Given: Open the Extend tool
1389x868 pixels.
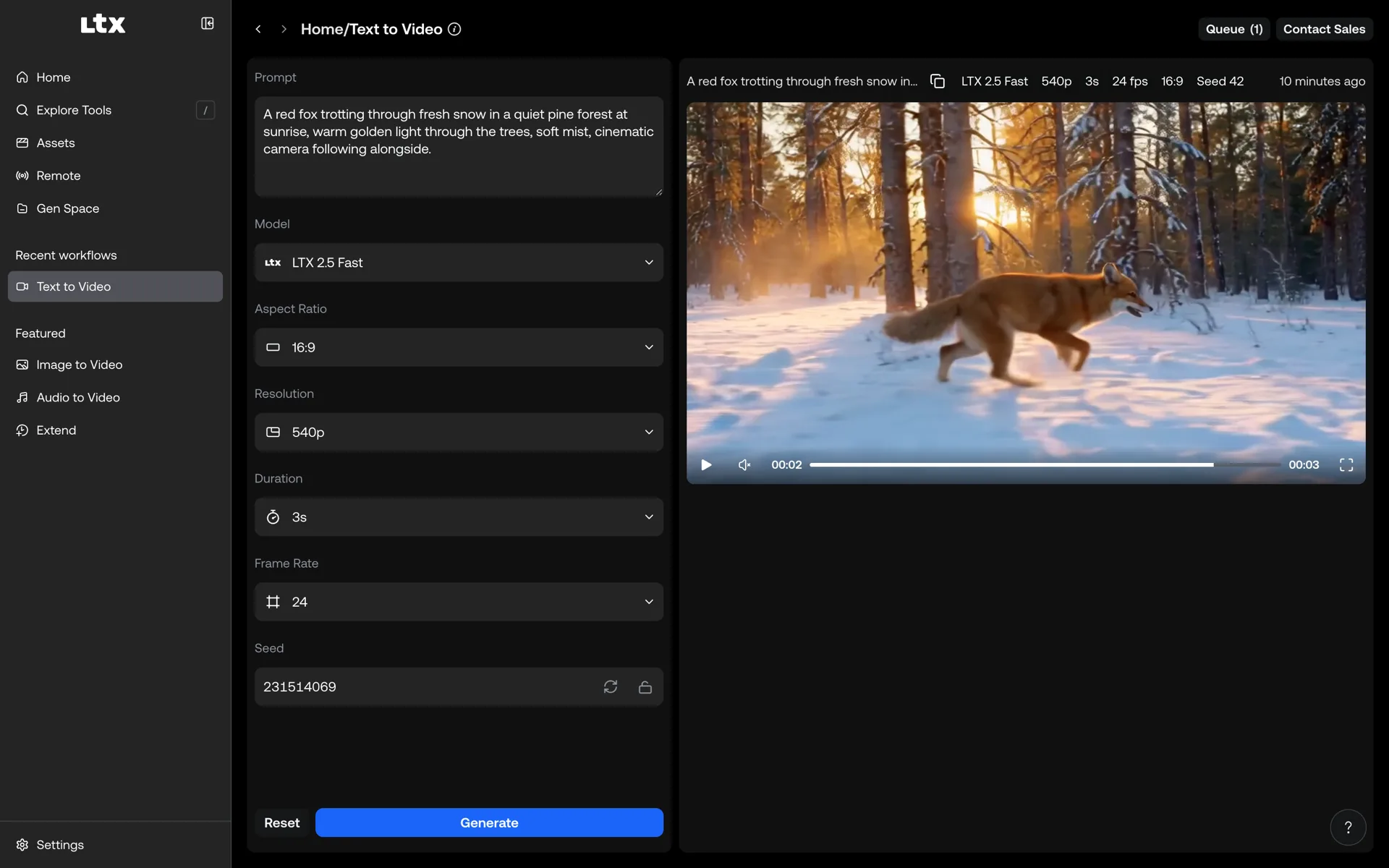Looking at the screenshot, I should [116, 430].
